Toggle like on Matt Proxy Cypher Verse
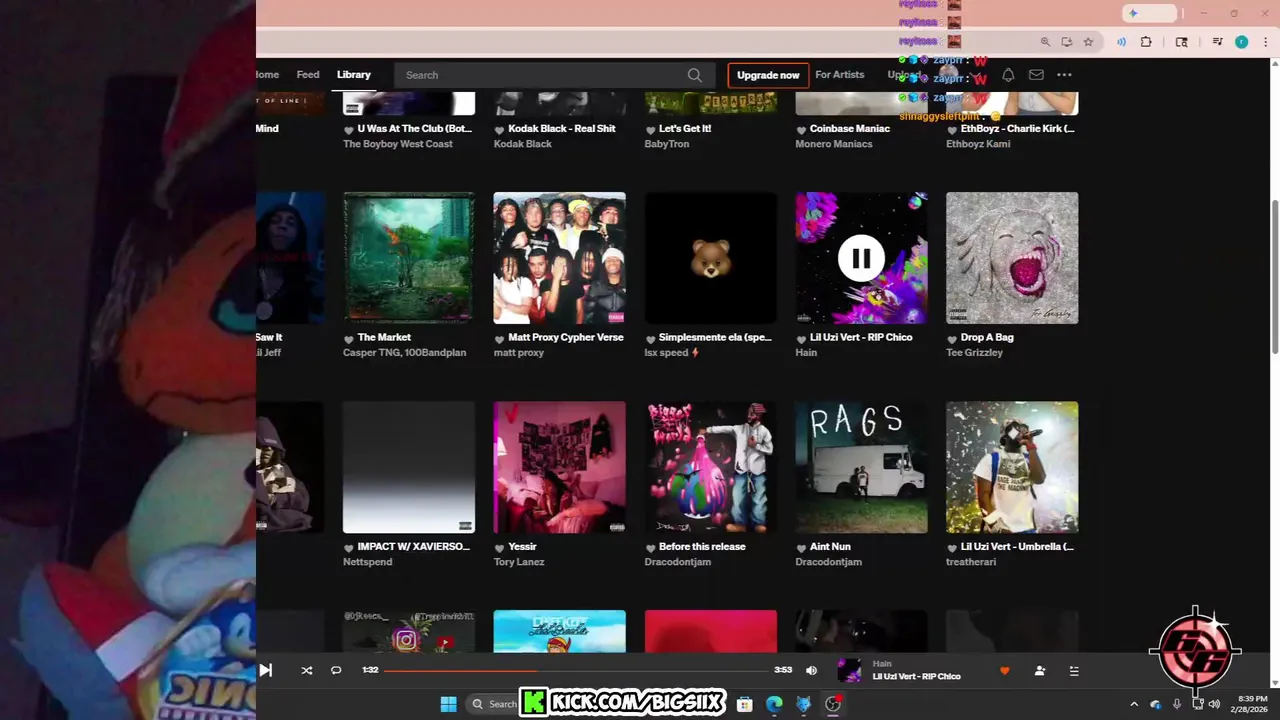Viewport: 1280px width, 720px height. click(x=499, y=338)
